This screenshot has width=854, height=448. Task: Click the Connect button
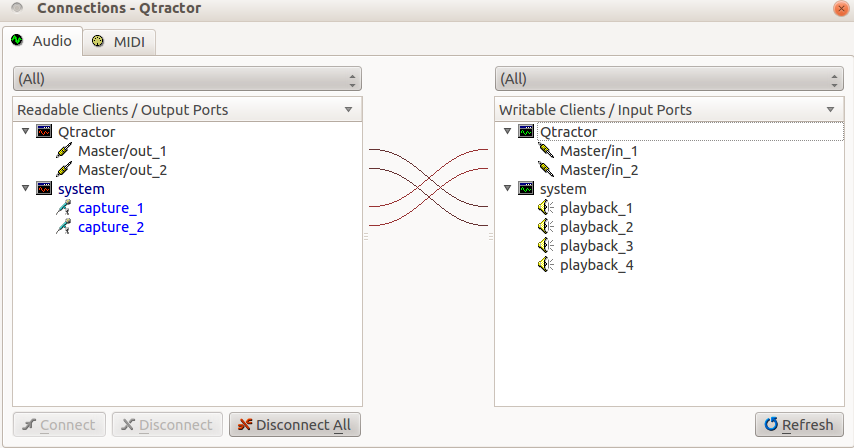(59, 425)
